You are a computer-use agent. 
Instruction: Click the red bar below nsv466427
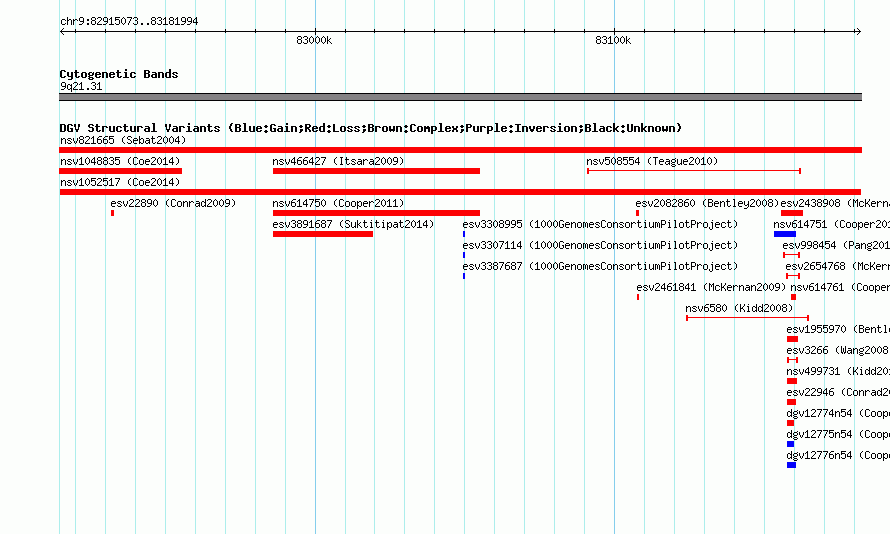[376, 171]
